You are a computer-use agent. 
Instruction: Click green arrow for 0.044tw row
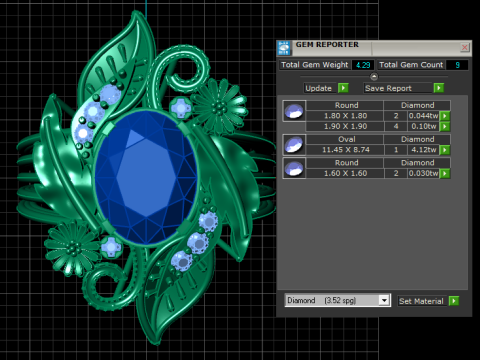pos(445,116)
